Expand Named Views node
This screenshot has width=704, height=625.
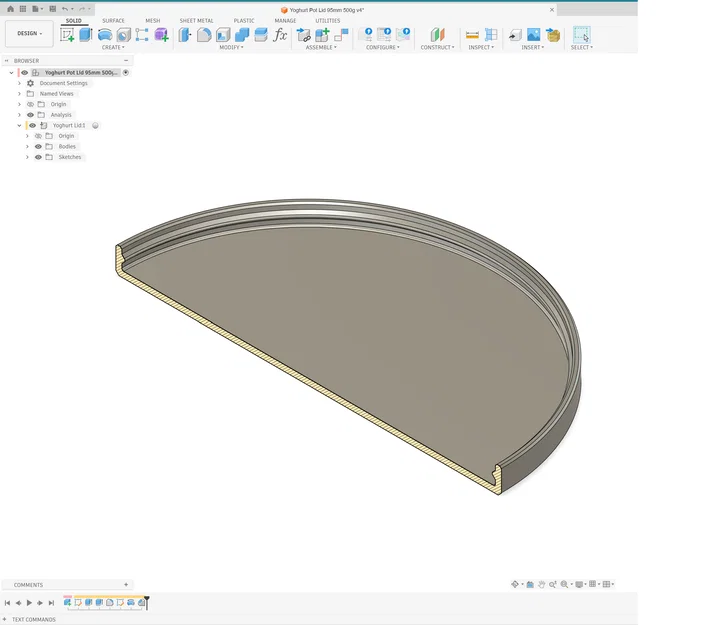point(19,94)
